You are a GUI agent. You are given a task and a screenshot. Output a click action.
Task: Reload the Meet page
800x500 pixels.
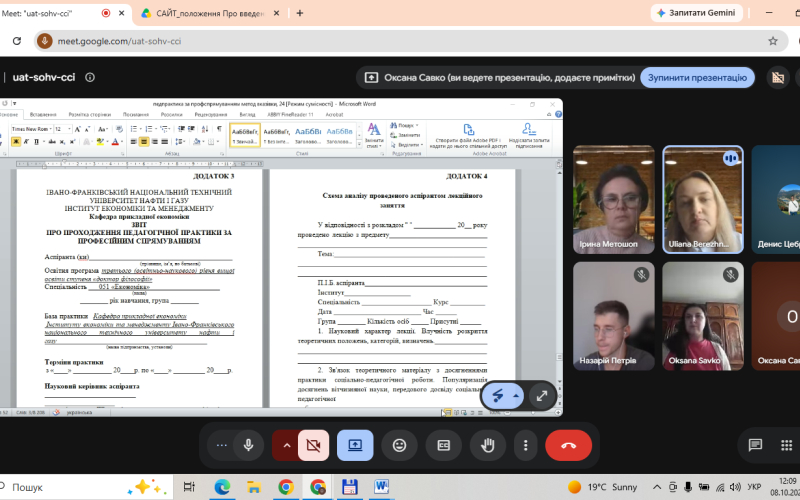(x=16, y=41)
